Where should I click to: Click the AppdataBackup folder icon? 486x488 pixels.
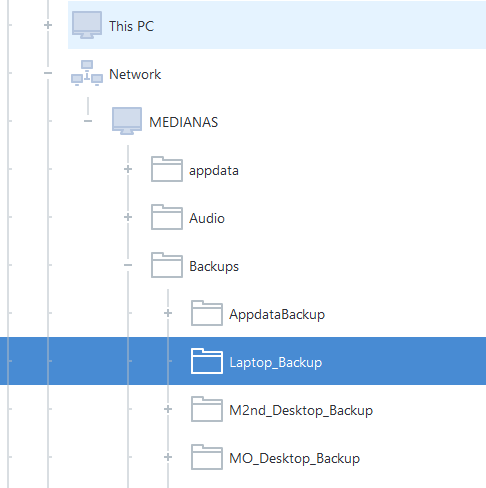pos(207,313)
